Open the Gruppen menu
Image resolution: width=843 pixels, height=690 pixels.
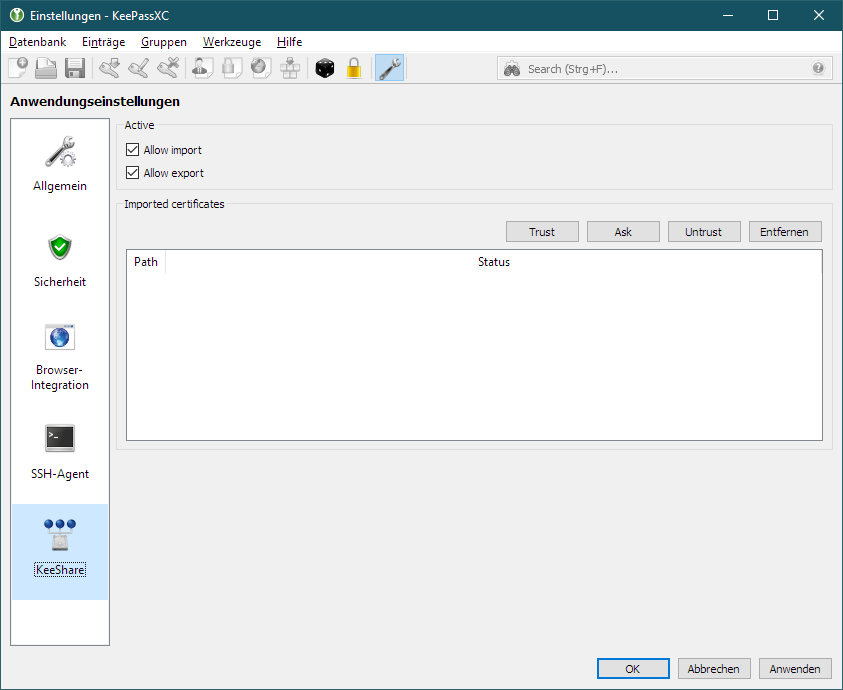[x=163, y=42]
